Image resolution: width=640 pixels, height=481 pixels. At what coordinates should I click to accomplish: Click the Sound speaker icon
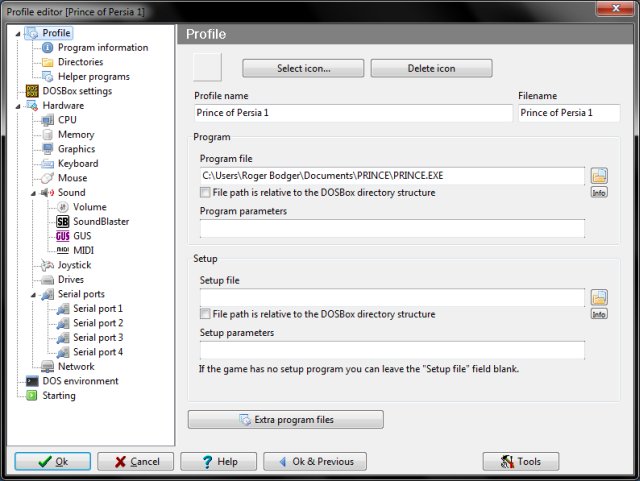[47, 192]
